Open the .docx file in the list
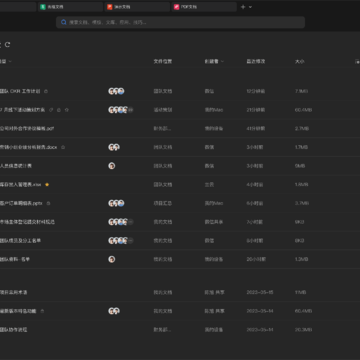Screen dimensions: 360x360 tap(29, 147)
